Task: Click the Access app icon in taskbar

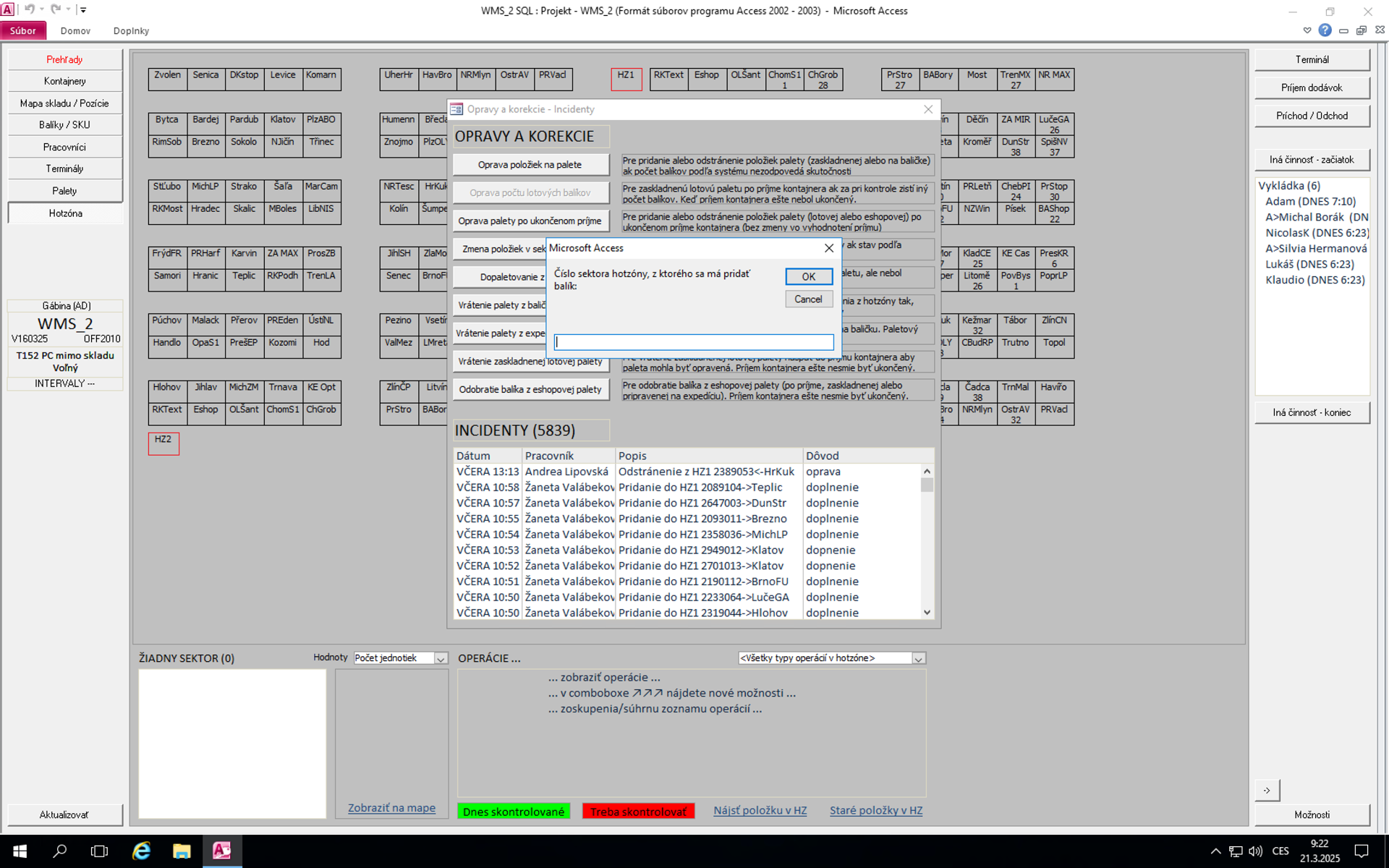Action: [221, 851]
